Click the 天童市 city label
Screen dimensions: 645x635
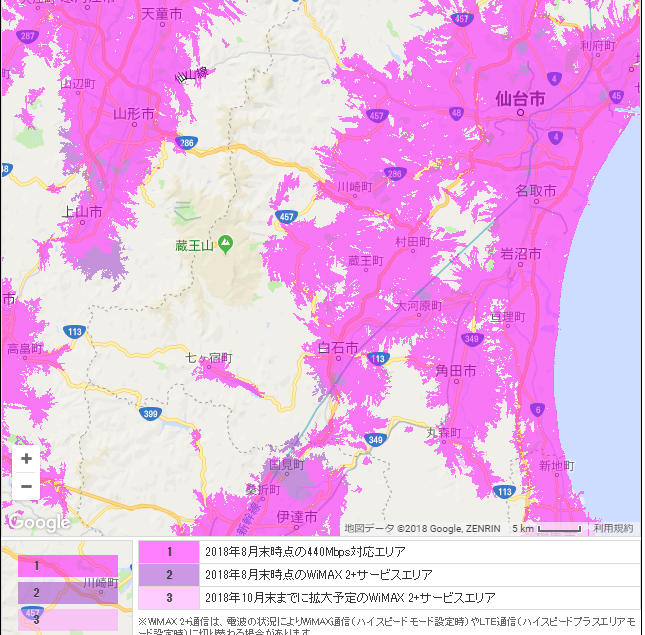pos(162,14)
